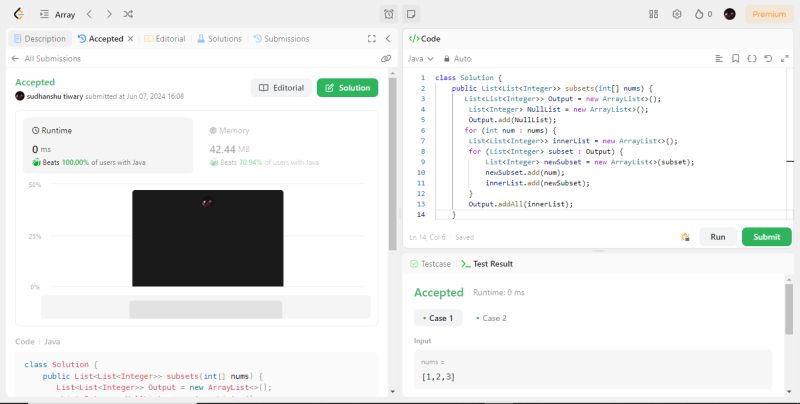Click the LeetCode logo icon

pyautogui.click(x=19, y=14)
